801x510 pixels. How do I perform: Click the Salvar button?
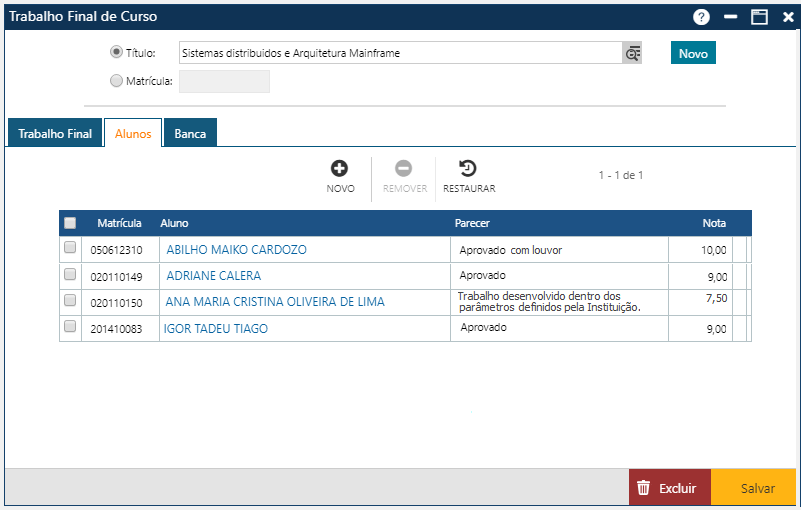point(753,488)
